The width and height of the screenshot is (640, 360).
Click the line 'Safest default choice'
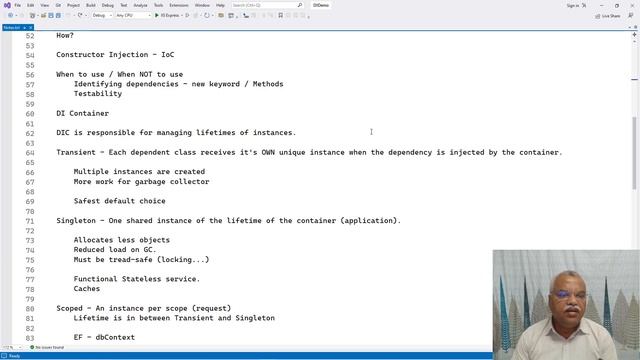(120, 201)
